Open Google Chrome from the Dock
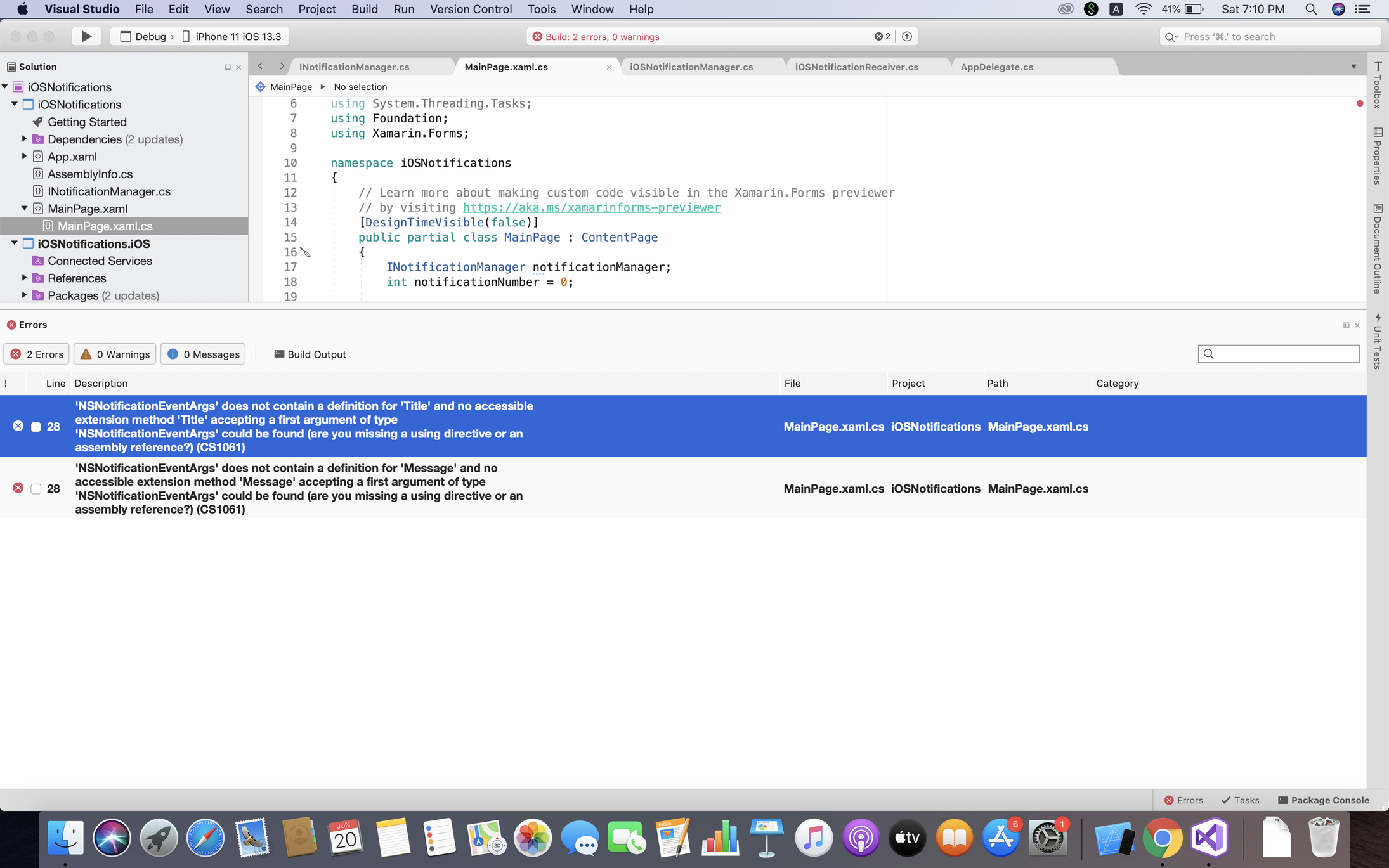Viewport: 1389px width, 868px height. (x=1162, y=838)
